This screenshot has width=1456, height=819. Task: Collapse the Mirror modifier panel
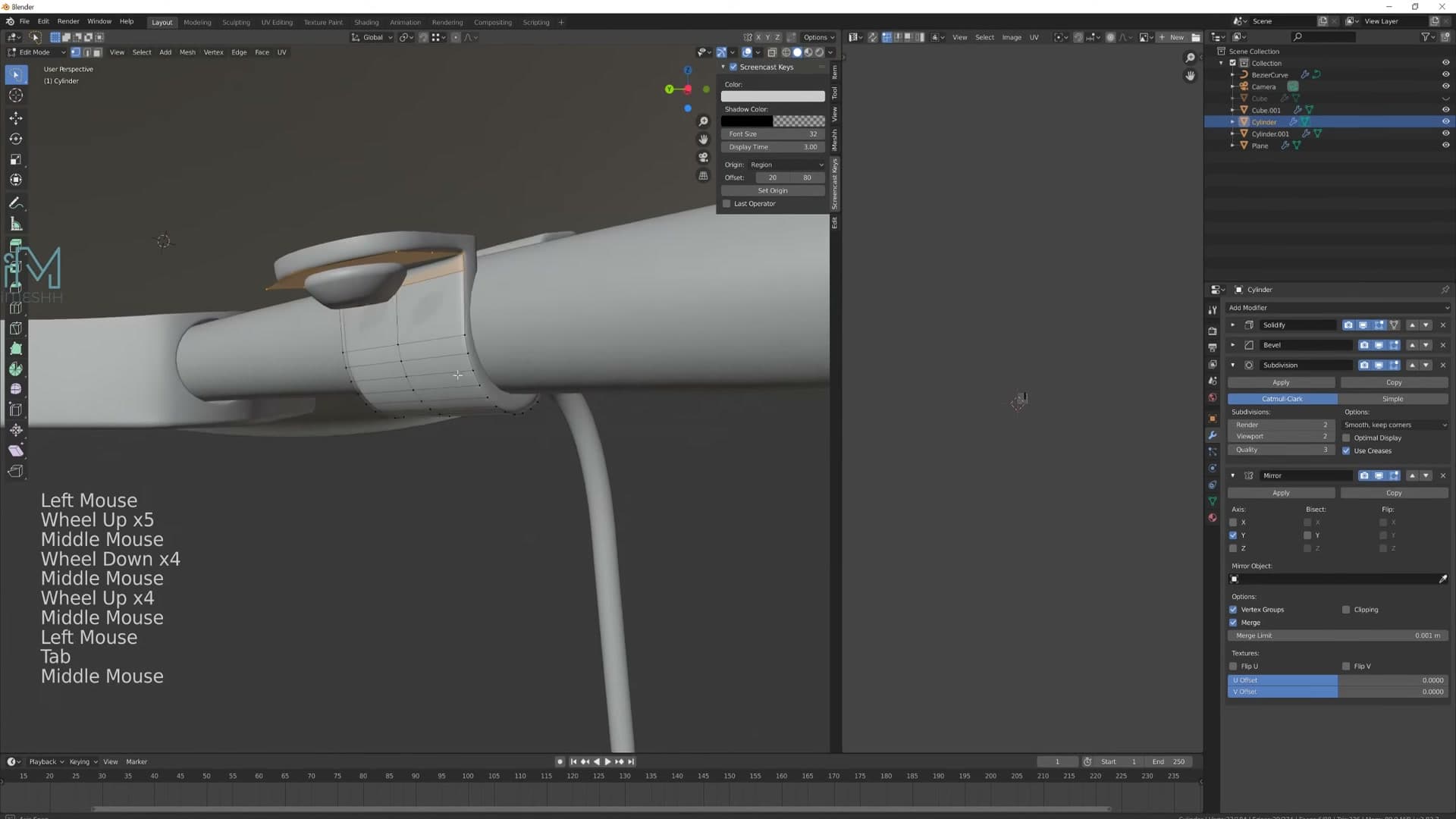click(x=1232, y=476)
